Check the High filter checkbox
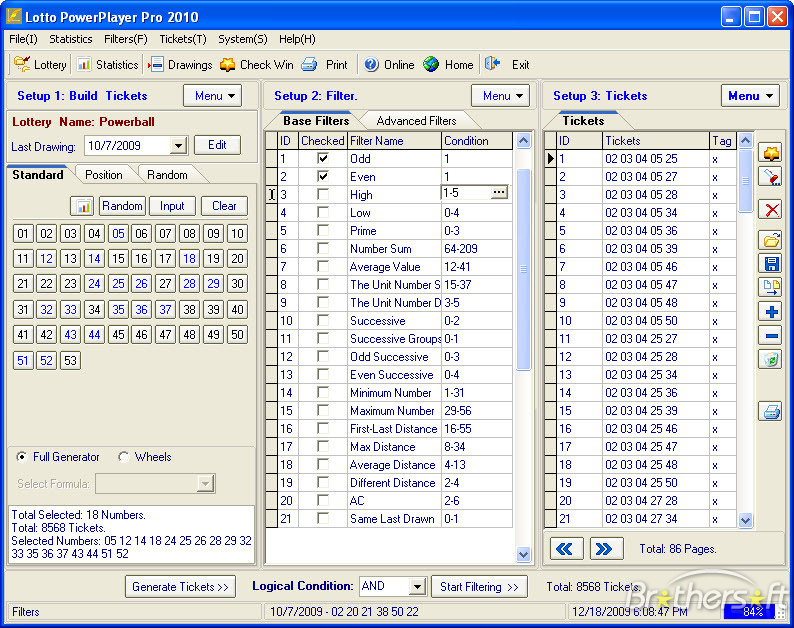 pos(323,194)
